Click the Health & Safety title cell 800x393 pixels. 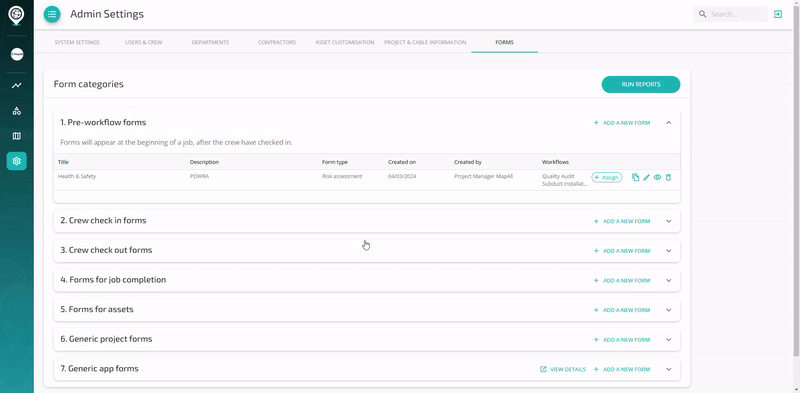(x=77, y=176)
